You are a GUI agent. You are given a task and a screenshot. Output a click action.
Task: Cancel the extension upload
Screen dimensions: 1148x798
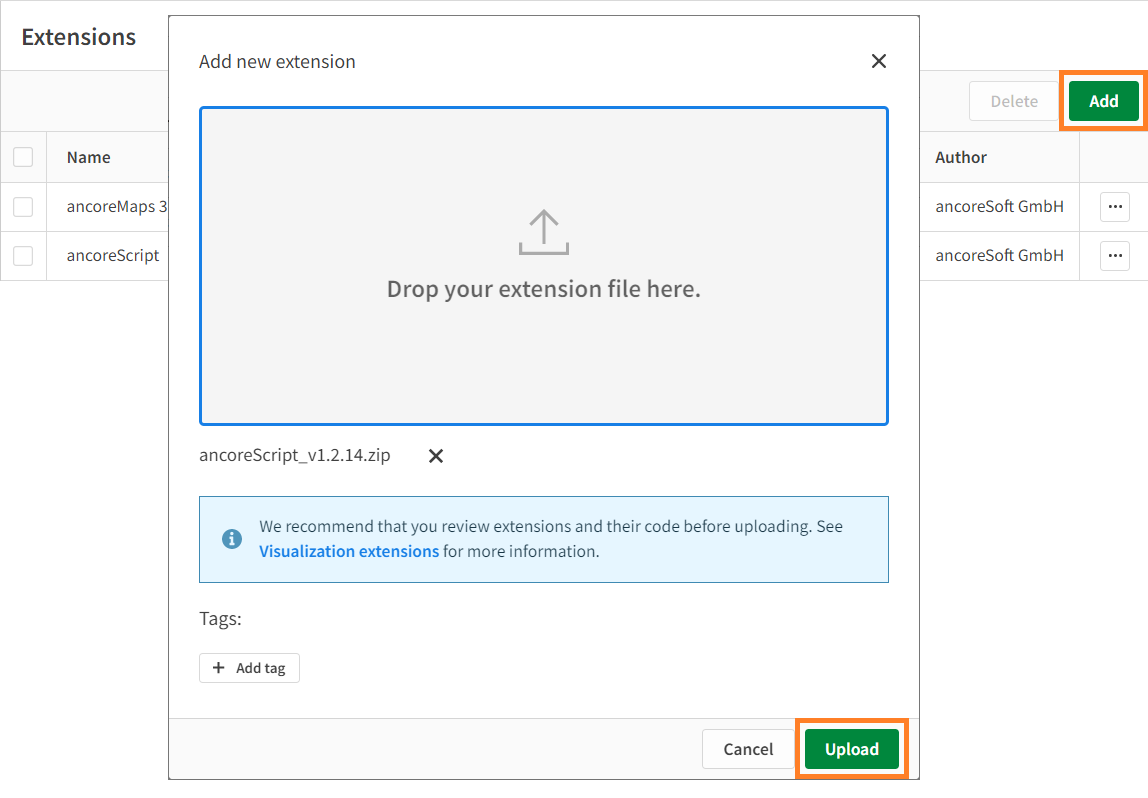[x=748, y=749]
